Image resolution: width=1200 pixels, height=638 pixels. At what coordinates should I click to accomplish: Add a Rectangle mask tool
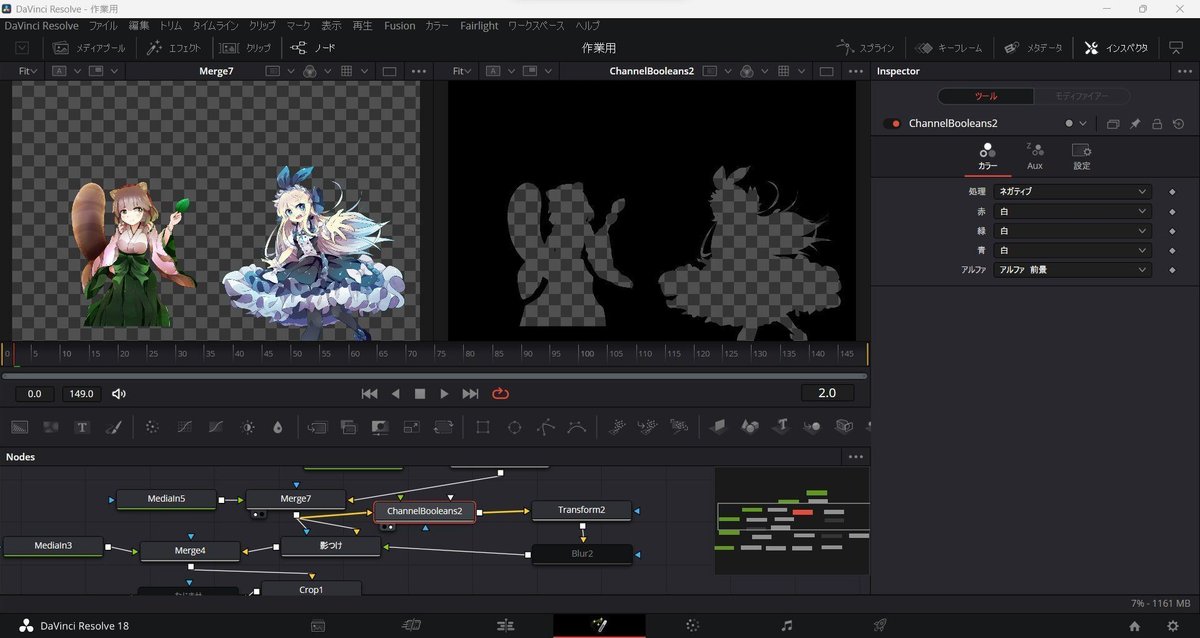(482, 427)
